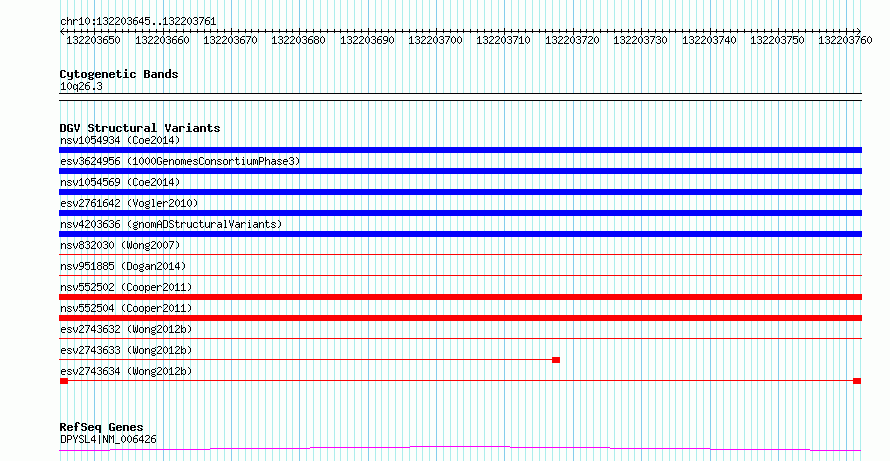Viewport: 890px width, 461px height.
Task: Open the nsv1054569 (Coe2014) variant label
Action: coord(120,182)
